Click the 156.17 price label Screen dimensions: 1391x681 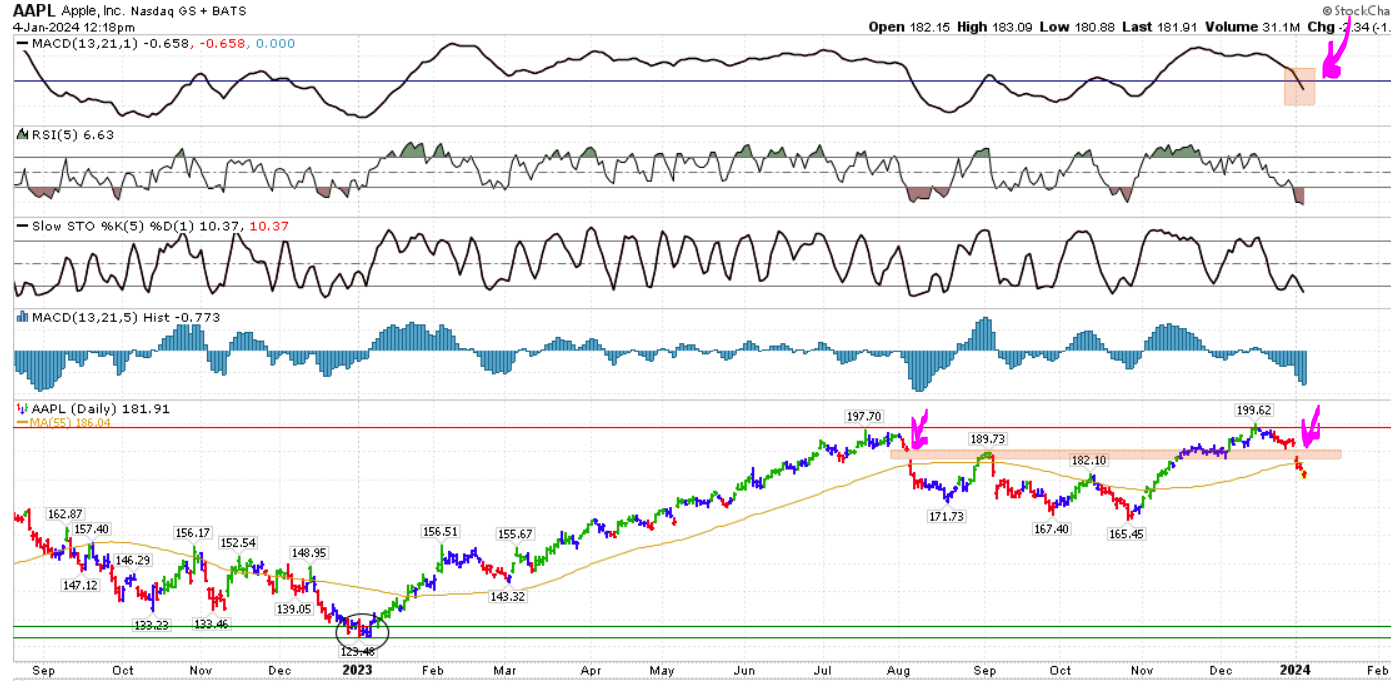196,533
